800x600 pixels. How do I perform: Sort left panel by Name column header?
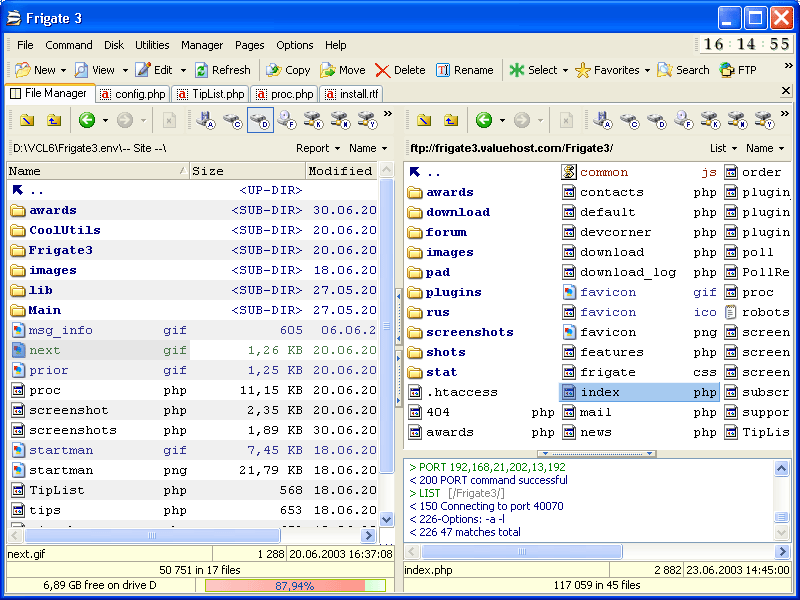[98, 171]
